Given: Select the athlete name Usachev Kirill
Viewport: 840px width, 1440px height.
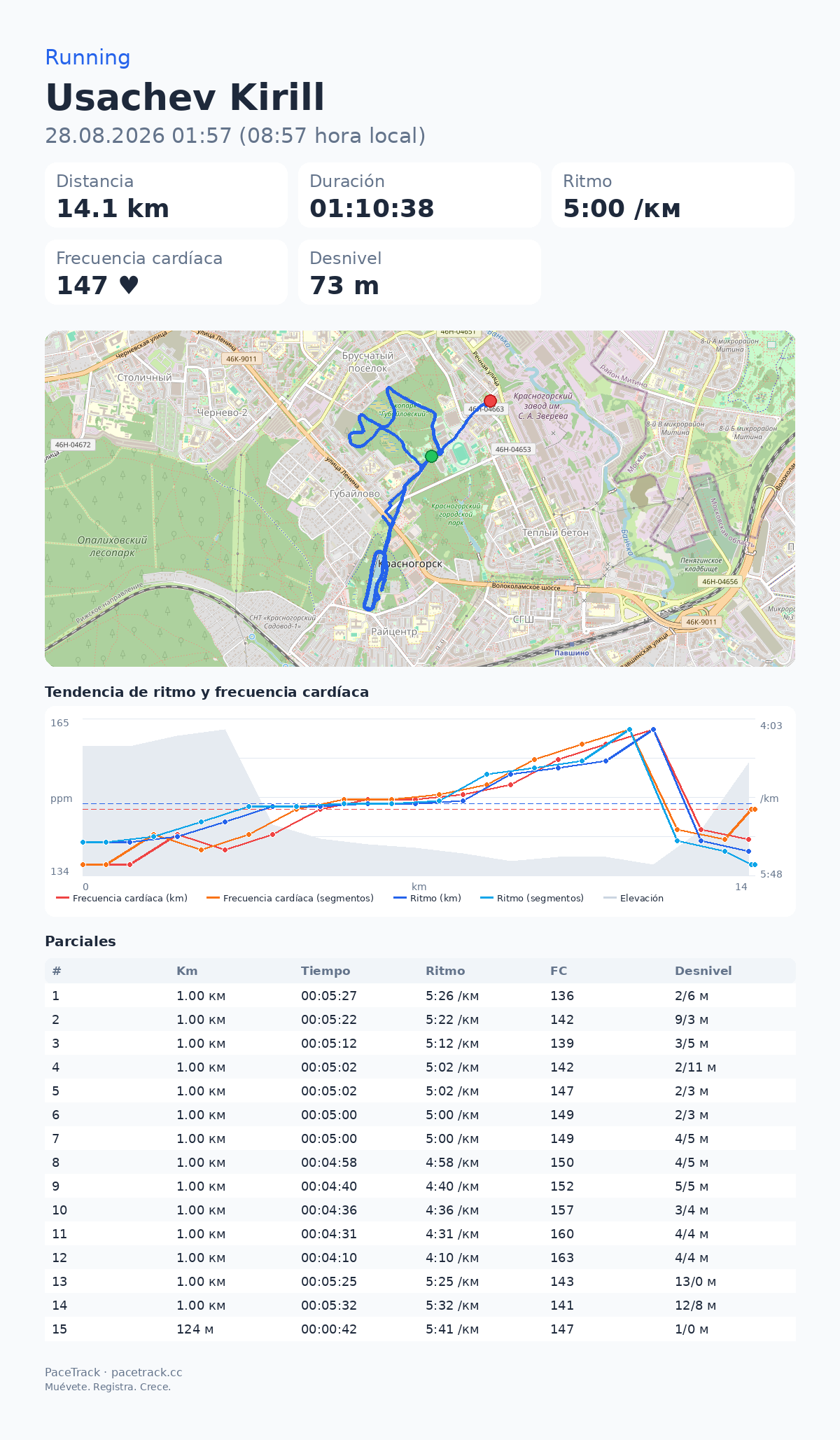Looking at the screenshot, I should click(x=185, y=97).
